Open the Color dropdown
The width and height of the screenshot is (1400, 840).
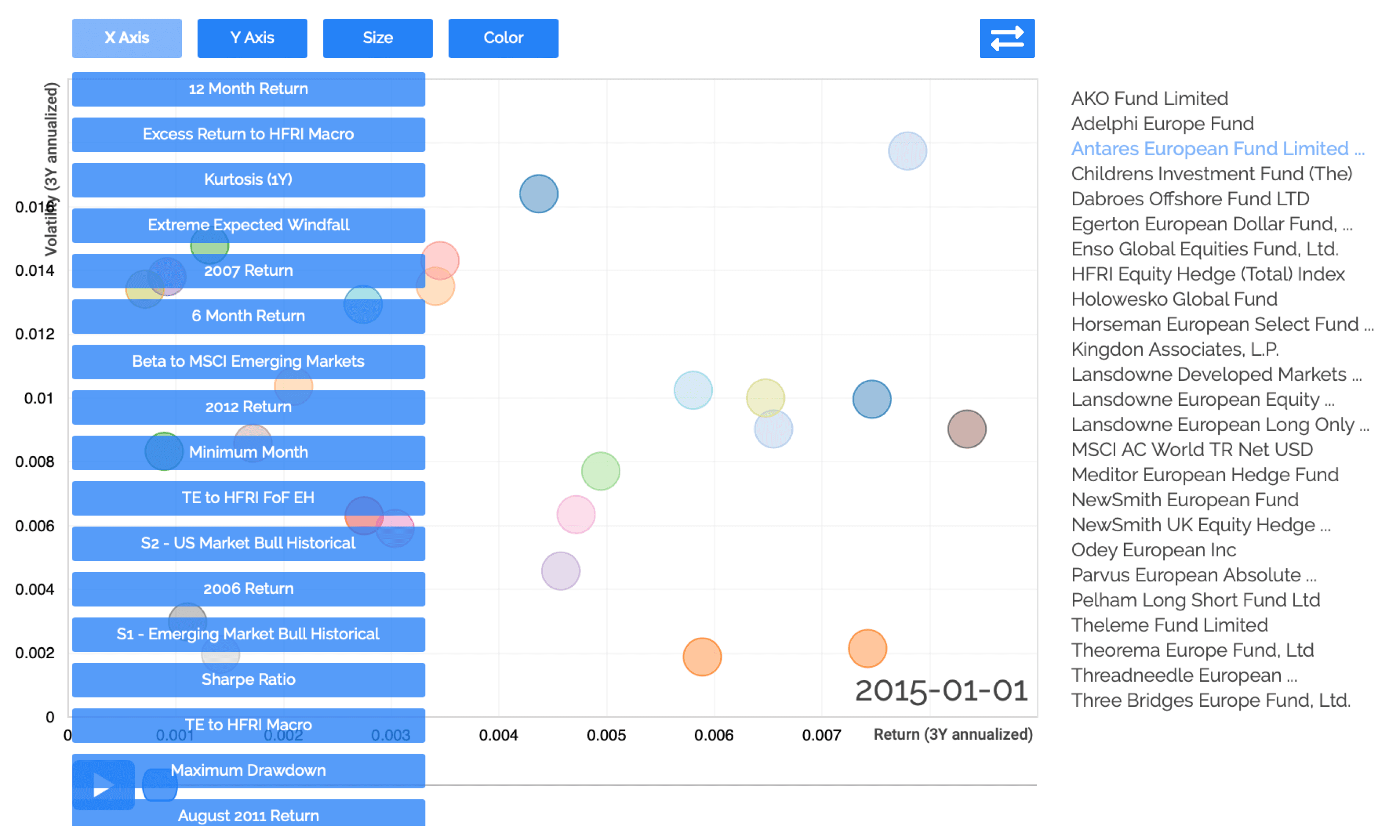point(503,38)
